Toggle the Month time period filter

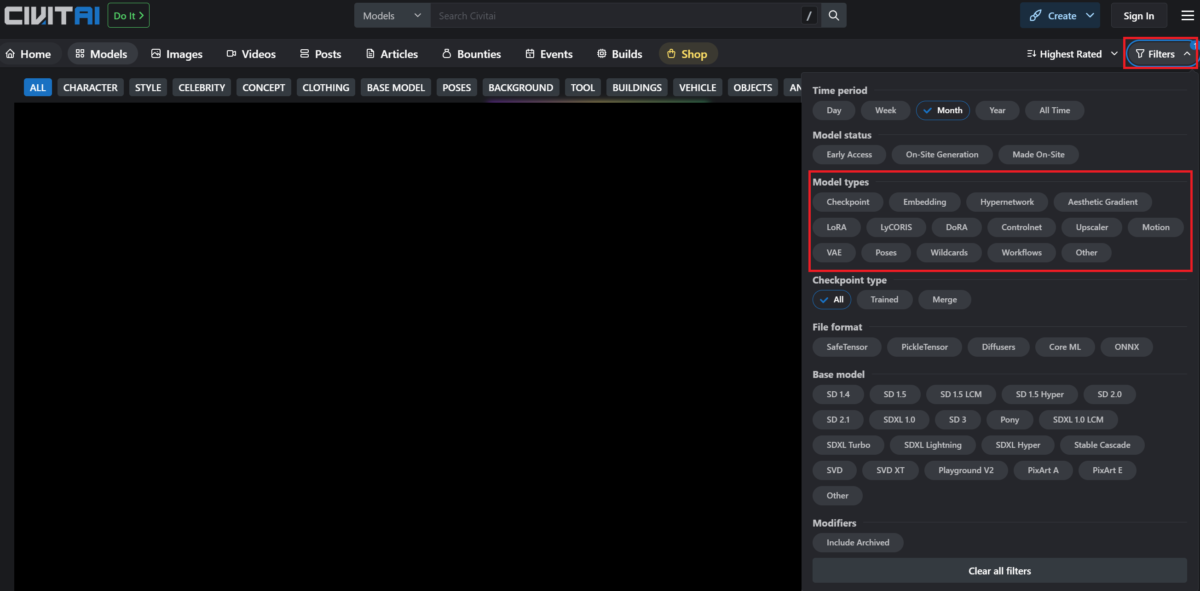[x=942, y=110]
